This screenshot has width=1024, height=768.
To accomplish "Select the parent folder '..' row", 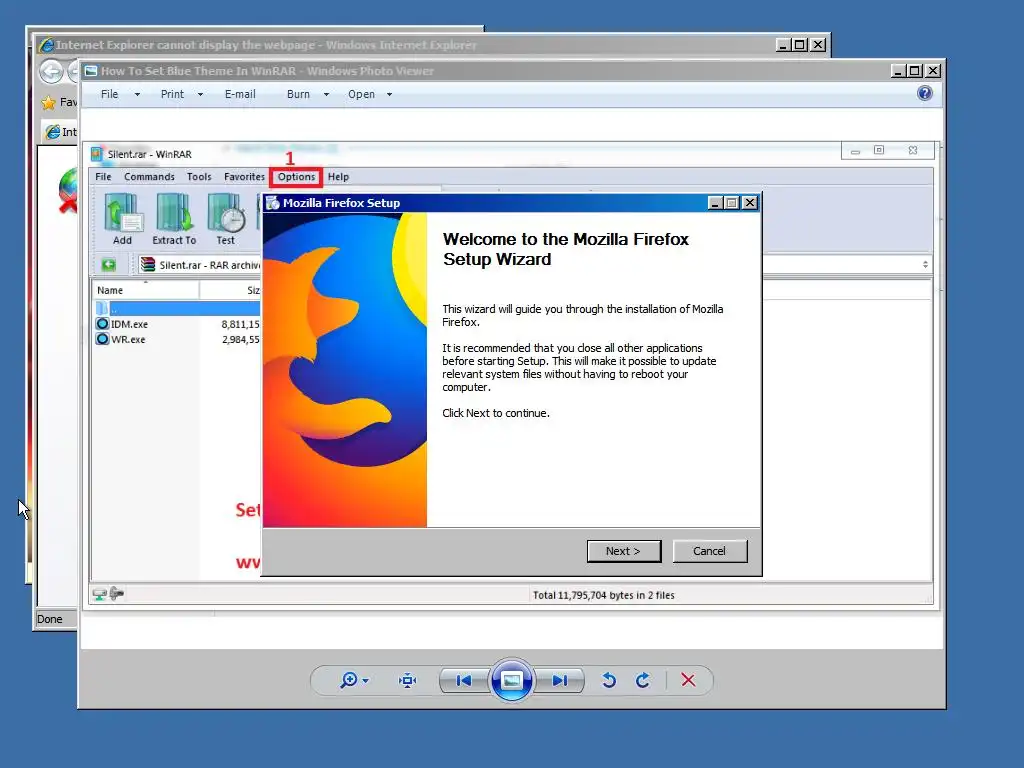I will (x=177, y=308).
